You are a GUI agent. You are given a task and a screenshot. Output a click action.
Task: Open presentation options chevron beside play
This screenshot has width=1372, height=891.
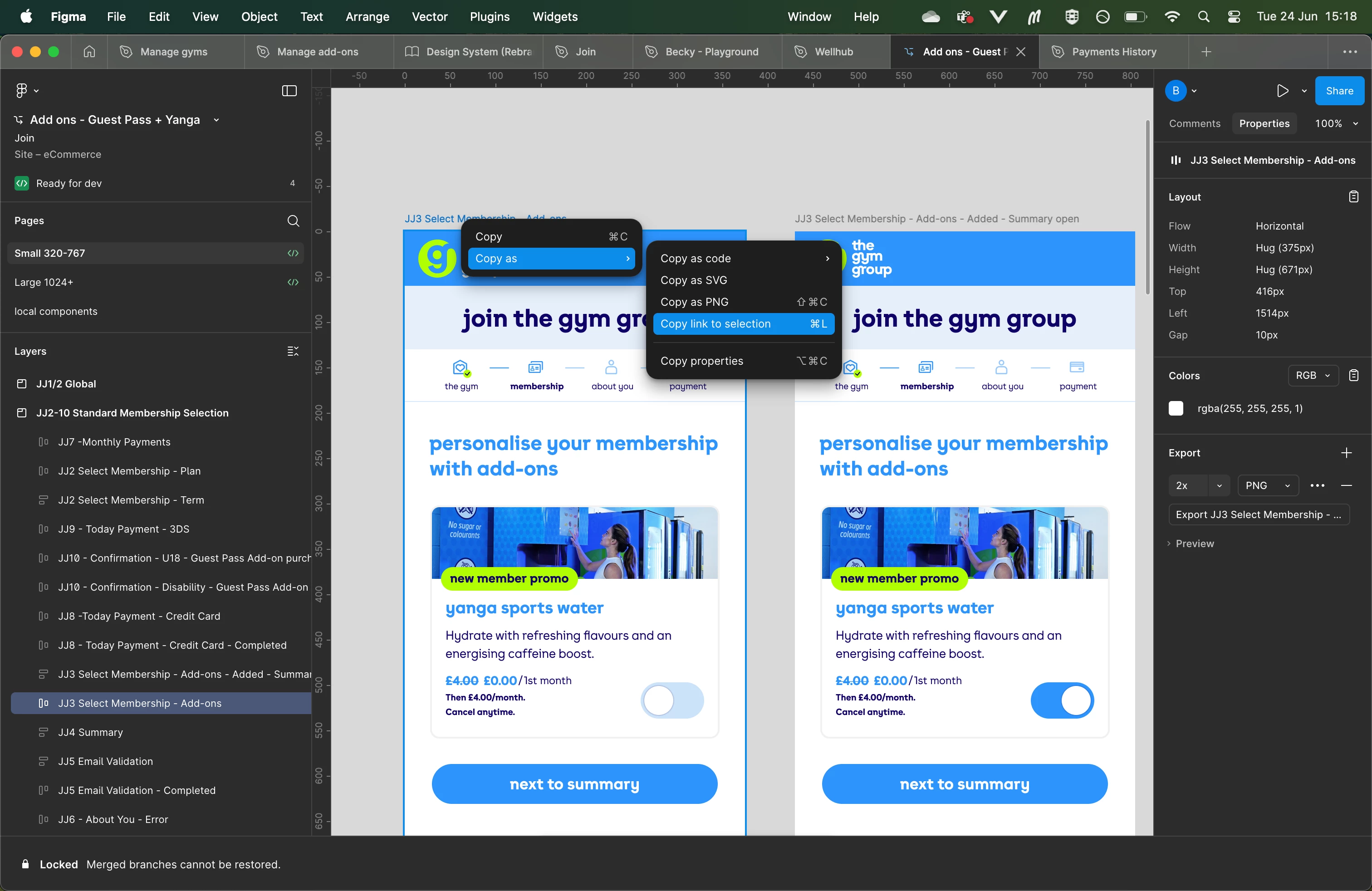1304,91
